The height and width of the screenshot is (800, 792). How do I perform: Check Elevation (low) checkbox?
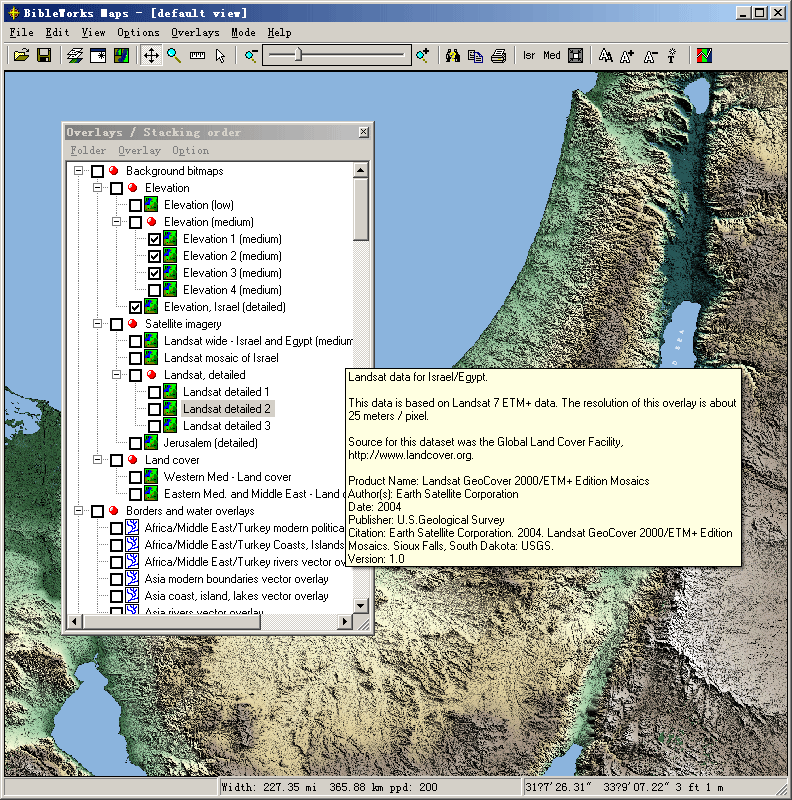pos(135,205)
